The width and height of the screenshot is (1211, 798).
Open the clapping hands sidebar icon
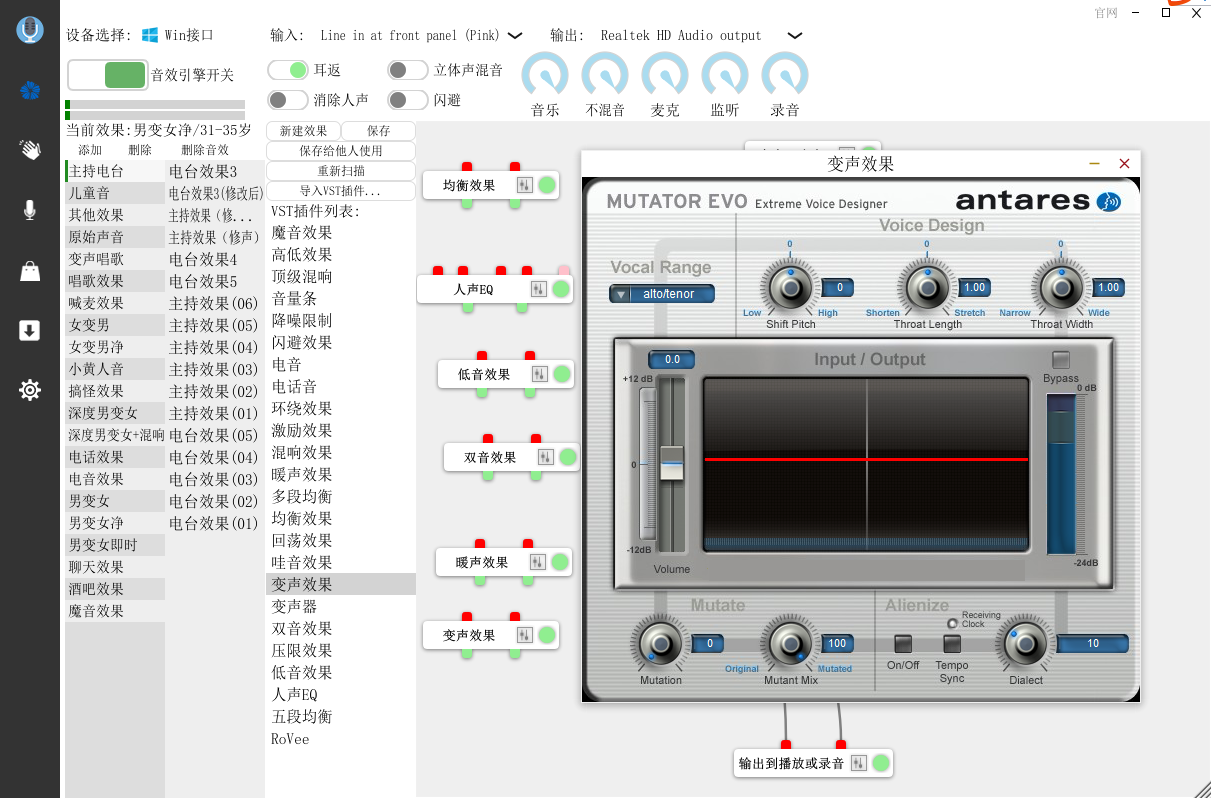pos(30,150)
